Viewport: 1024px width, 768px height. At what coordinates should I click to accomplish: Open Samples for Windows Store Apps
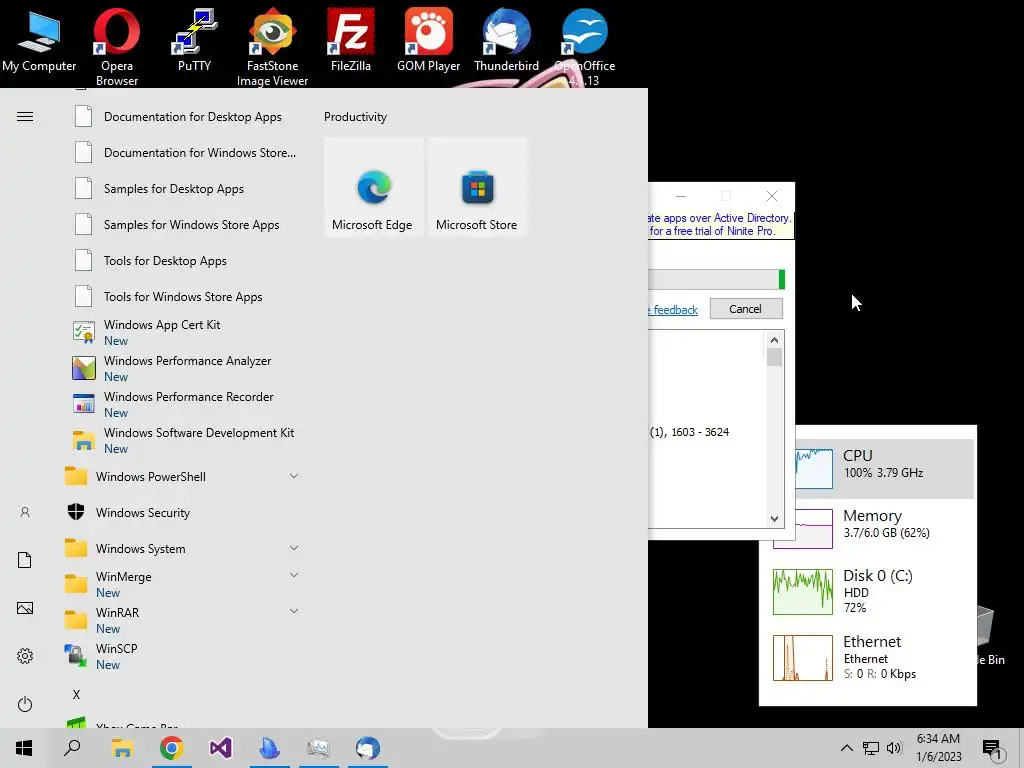pos(183,225)
